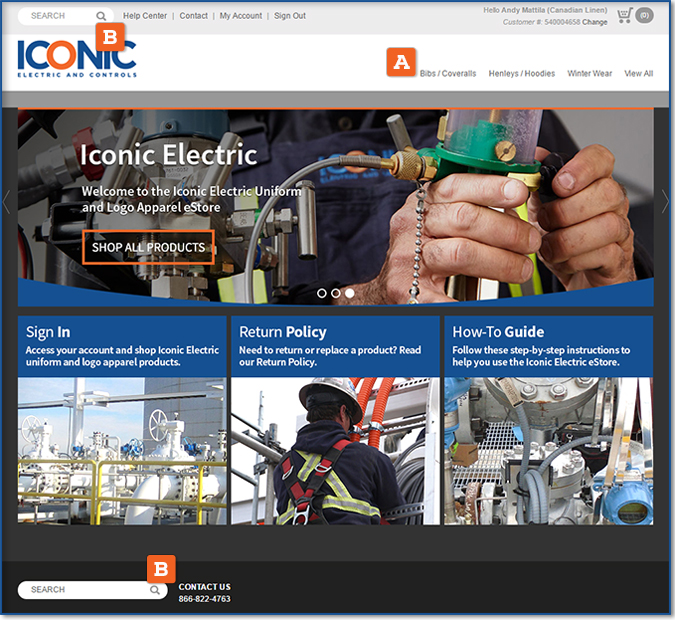Select the first carousel slide dot

pos(322,293)
